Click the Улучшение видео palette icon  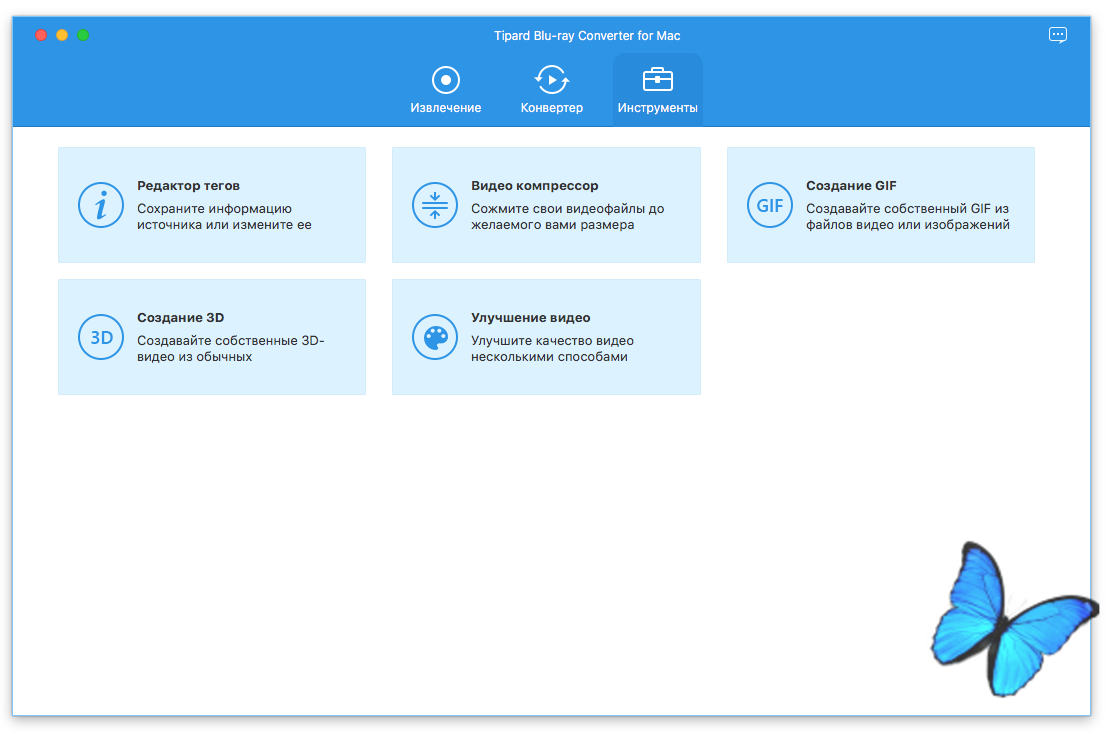point(434,337)
